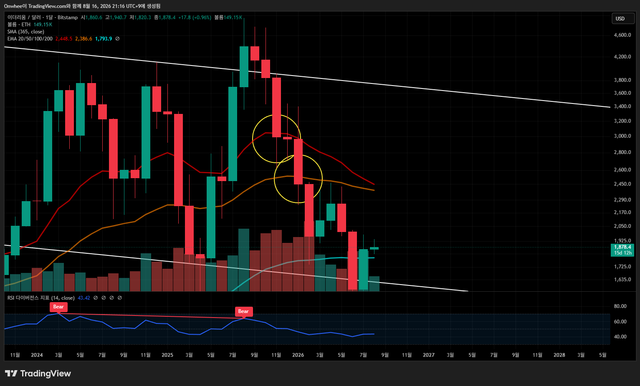
Task: Click the 1,925.0 price axis label
Action: coord(622,241)
